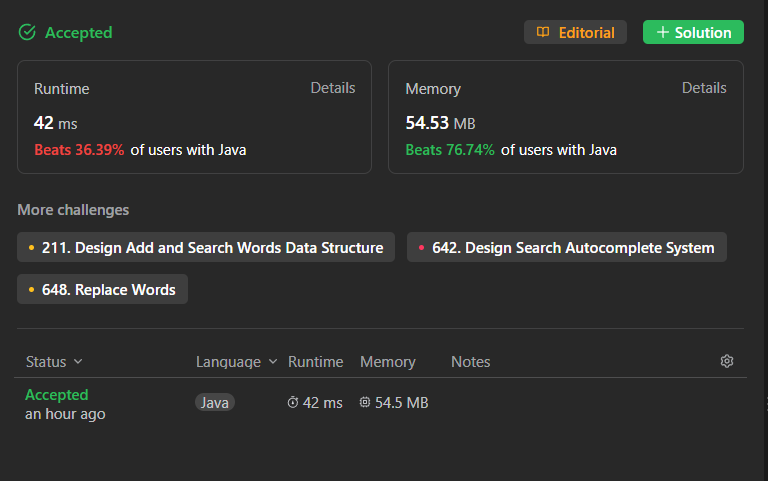The height and width of the screenshot is (481, 768).
Task: Open the Accepted submission from an hour ago
Action: pyautogui.click(x=57, y=395)
